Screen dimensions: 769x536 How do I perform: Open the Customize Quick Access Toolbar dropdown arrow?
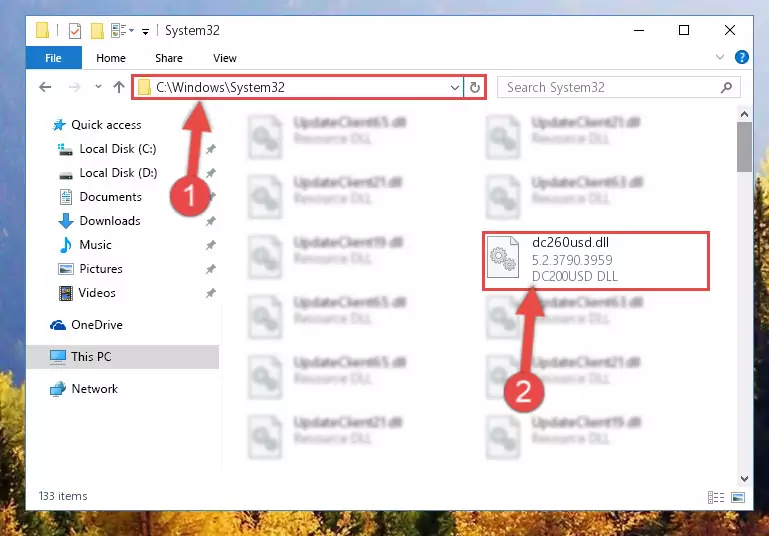tap(145, 32)
